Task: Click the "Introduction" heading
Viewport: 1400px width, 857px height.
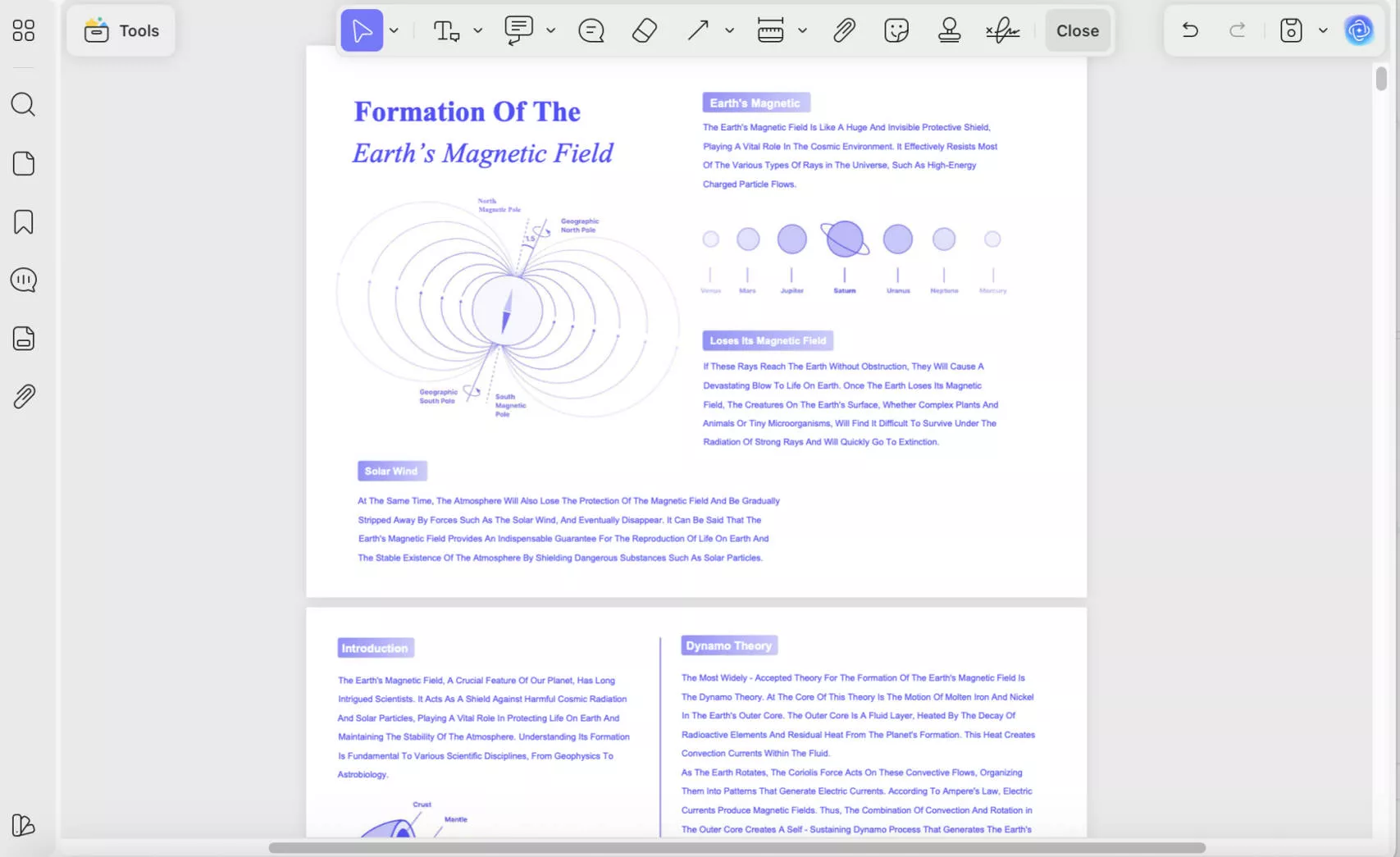Action: coord(376,648)
